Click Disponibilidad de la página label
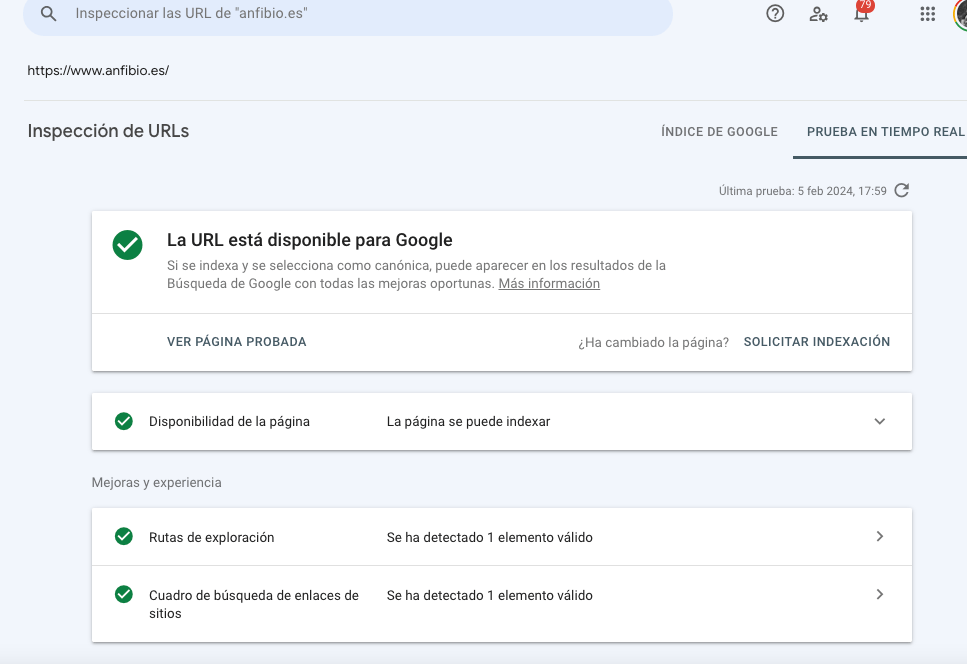 [x=229, y=422]
